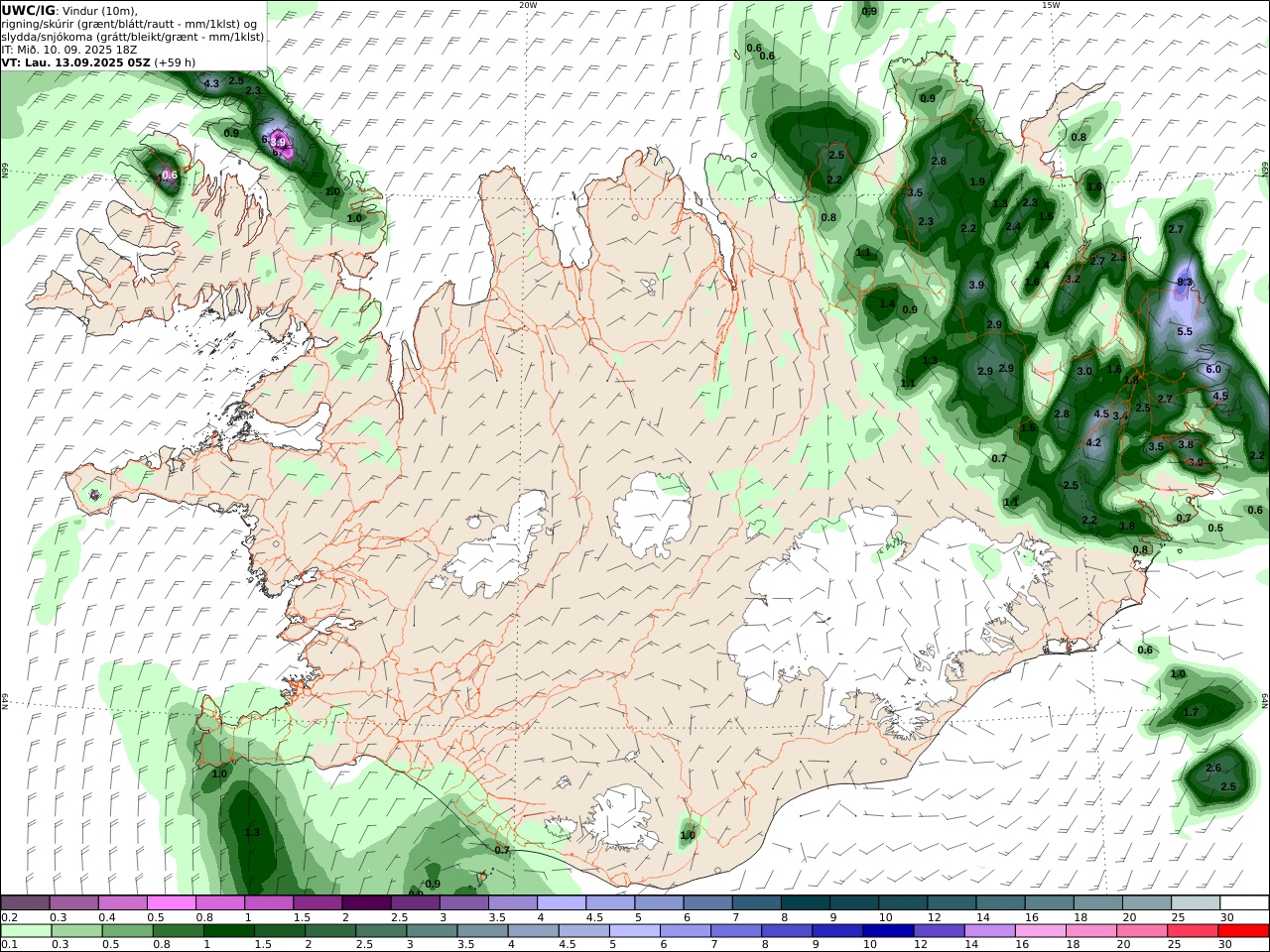
Task: Pick the lightest mint green swatch starting the lower legend
Action: point(26,931)
